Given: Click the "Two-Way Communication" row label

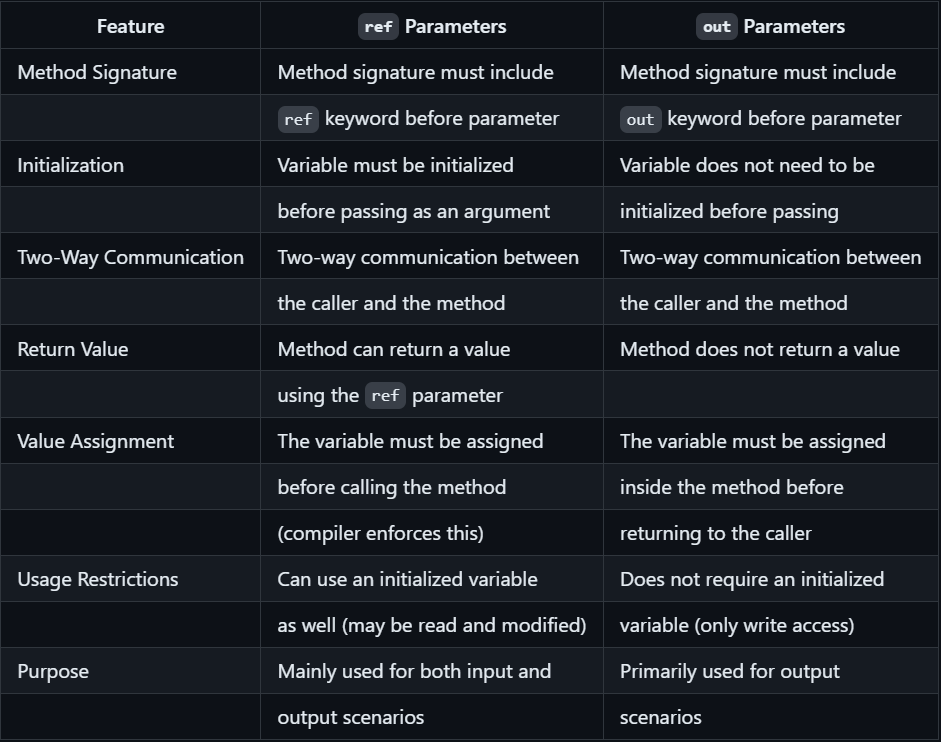Looking at the screenshot, I should tap(130, 257).
